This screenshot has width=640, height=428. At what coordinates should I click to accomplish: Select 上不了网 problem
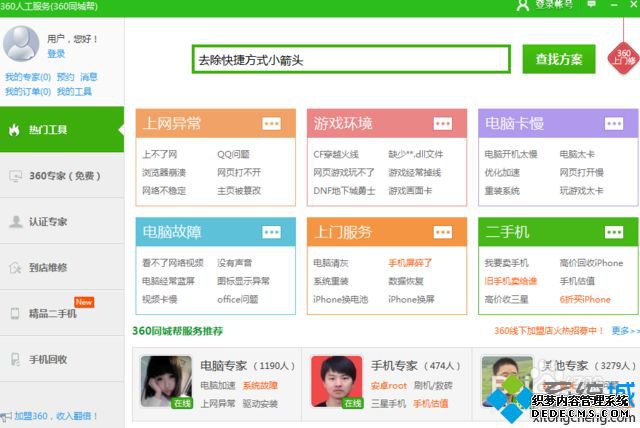160,154
